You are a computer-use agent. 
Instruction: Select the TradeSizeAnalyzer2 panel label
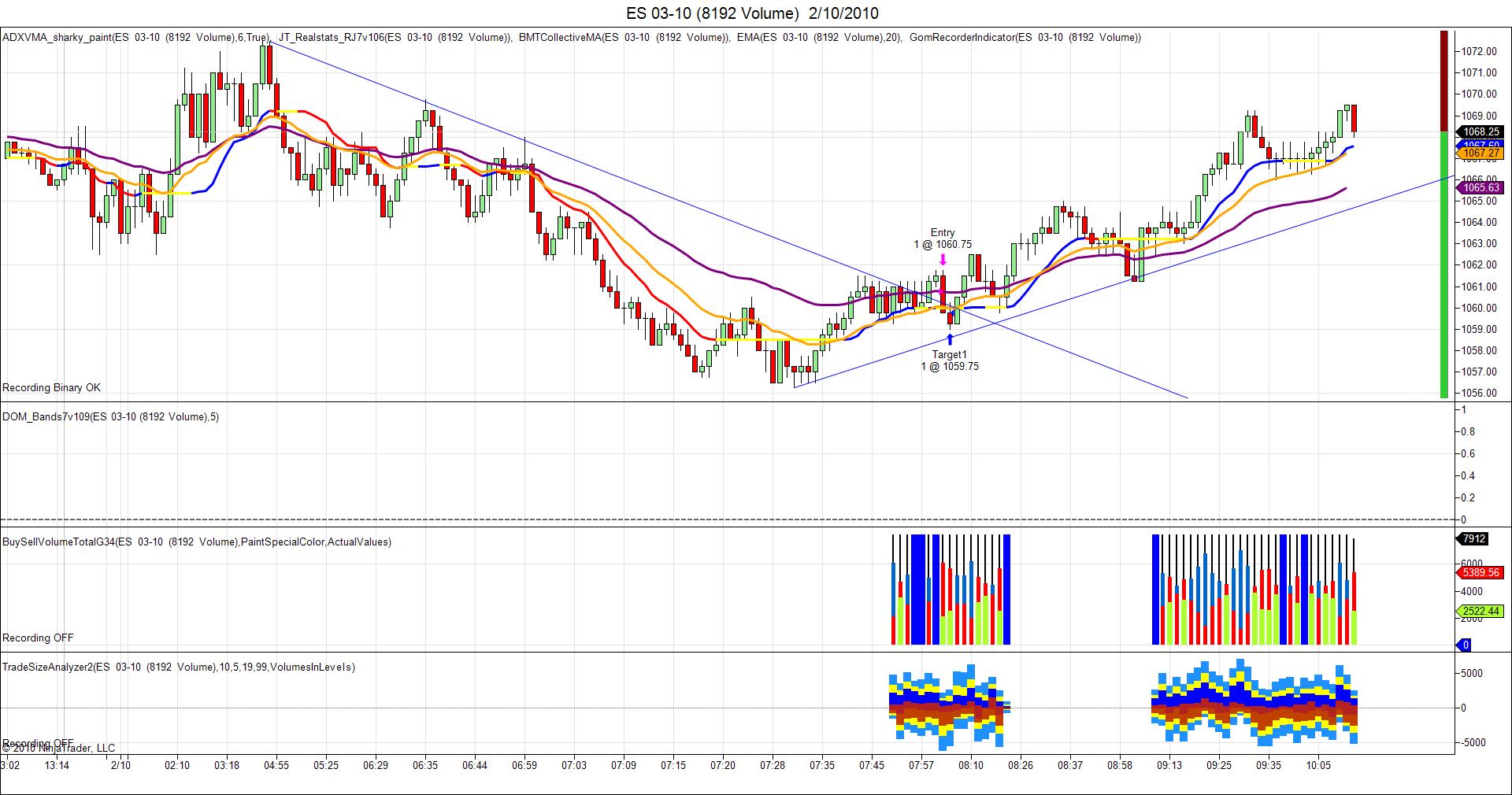179,667
